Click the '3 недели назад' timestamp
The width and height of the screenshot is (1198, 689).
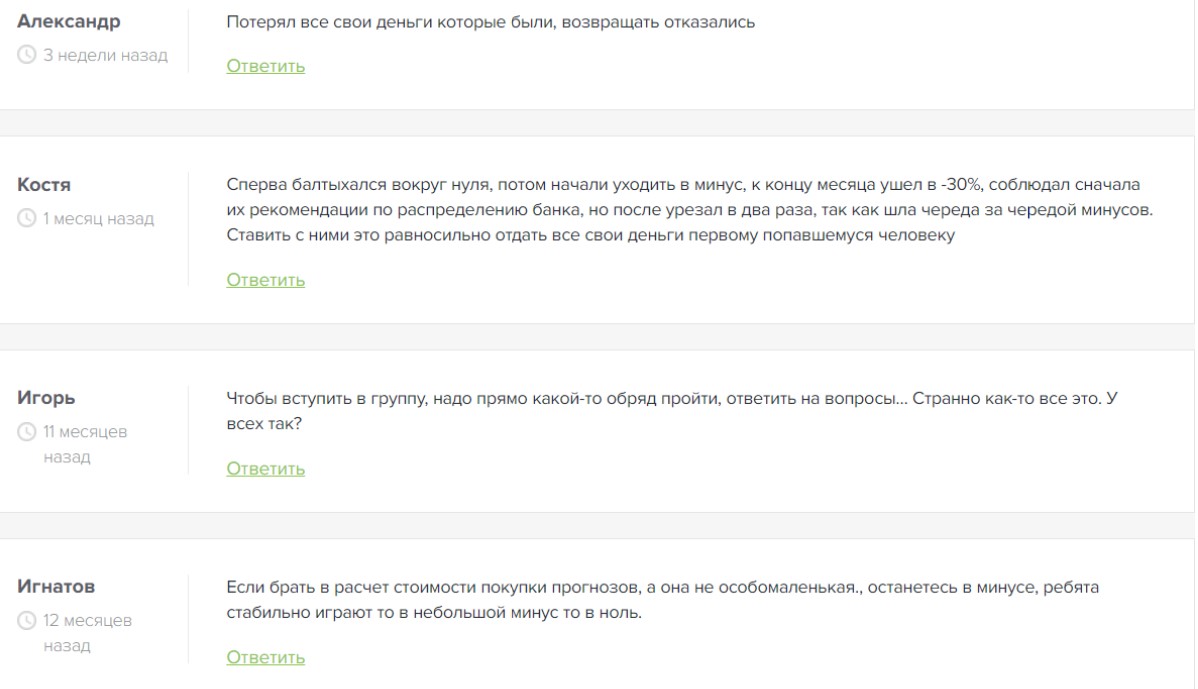[x=105, y=55]
